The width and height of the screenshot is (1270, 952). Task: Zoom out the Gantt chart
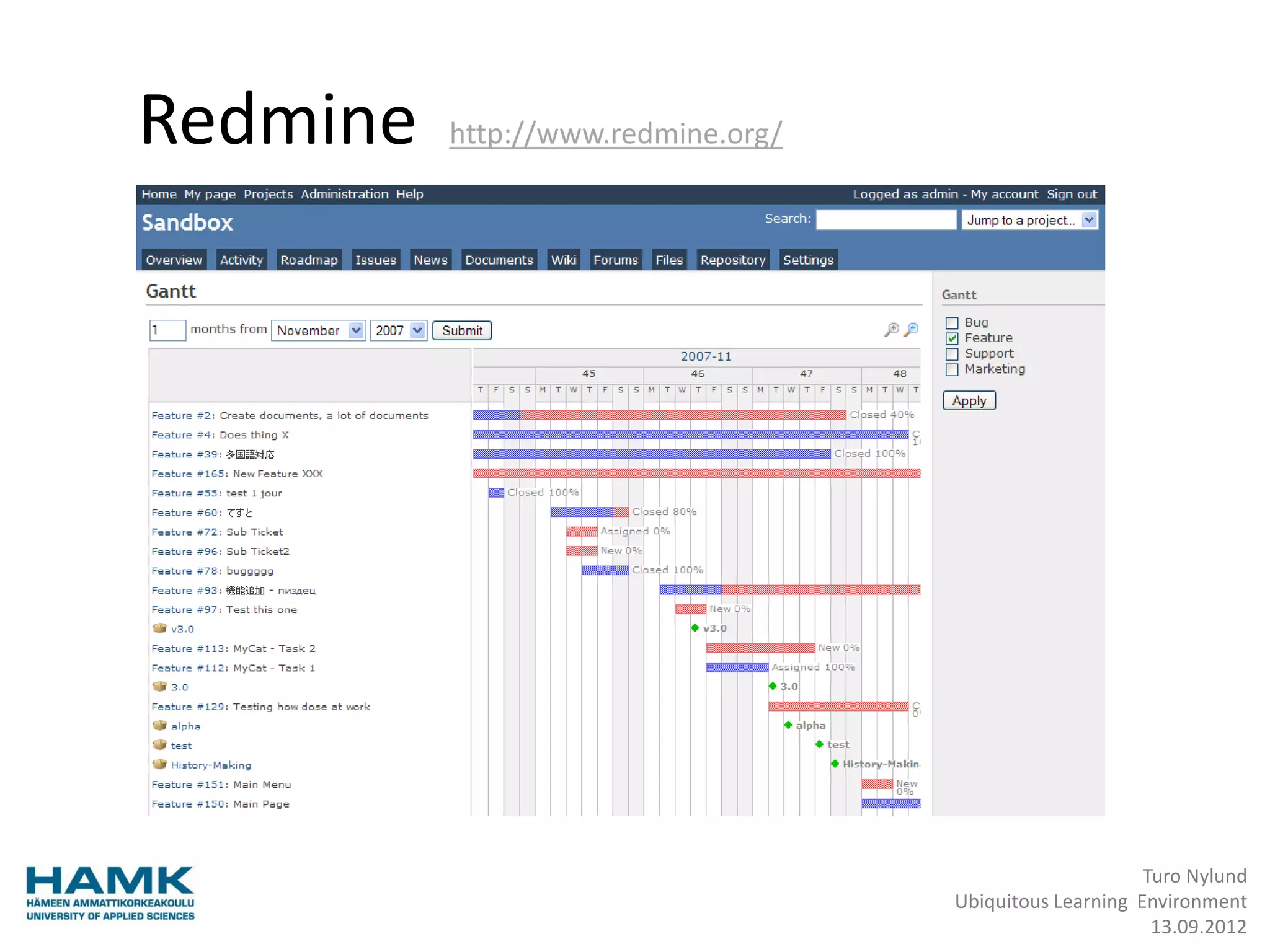coord(911,330)
